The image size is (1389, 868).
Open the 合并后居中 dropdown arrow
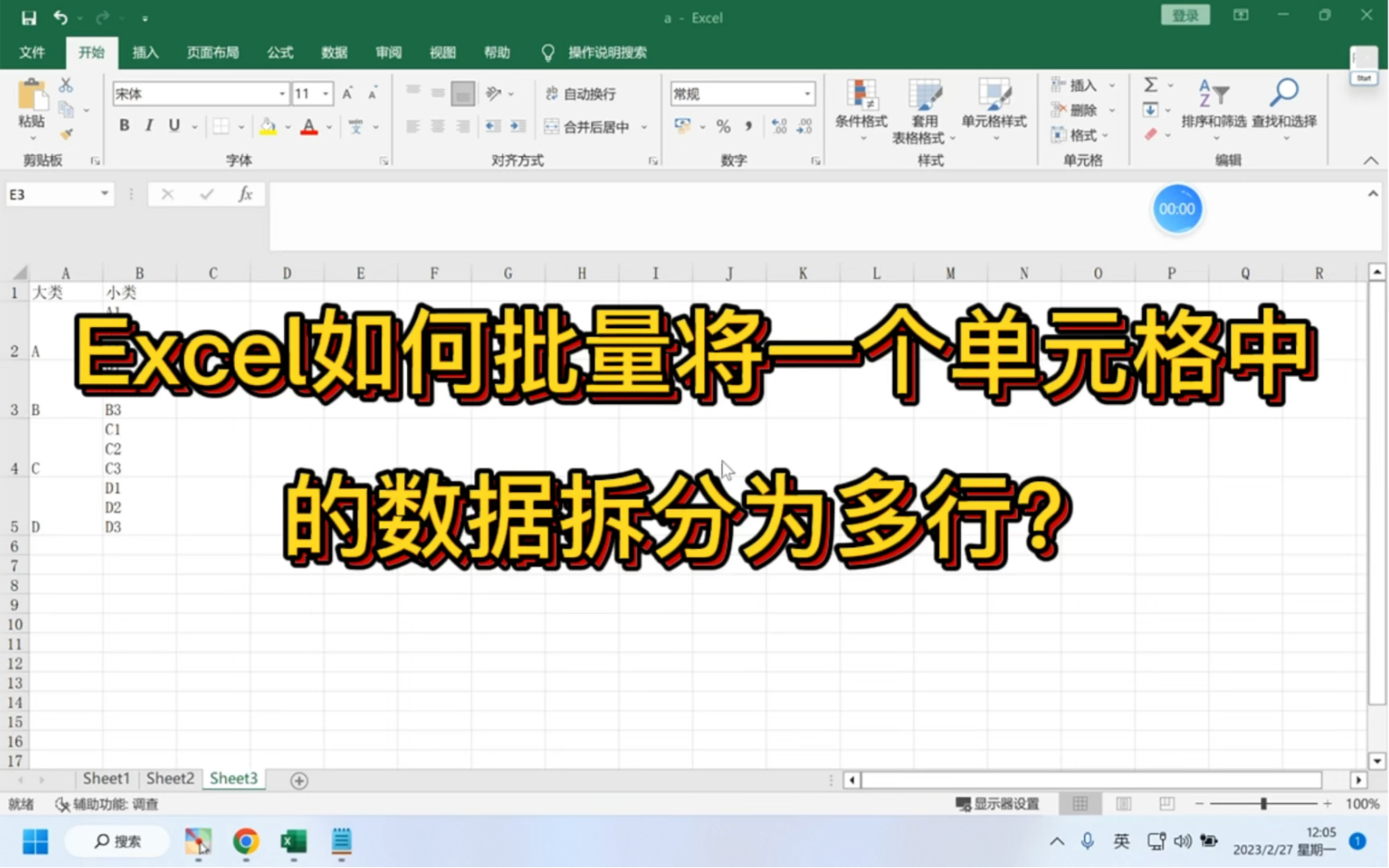coord(645,127)
